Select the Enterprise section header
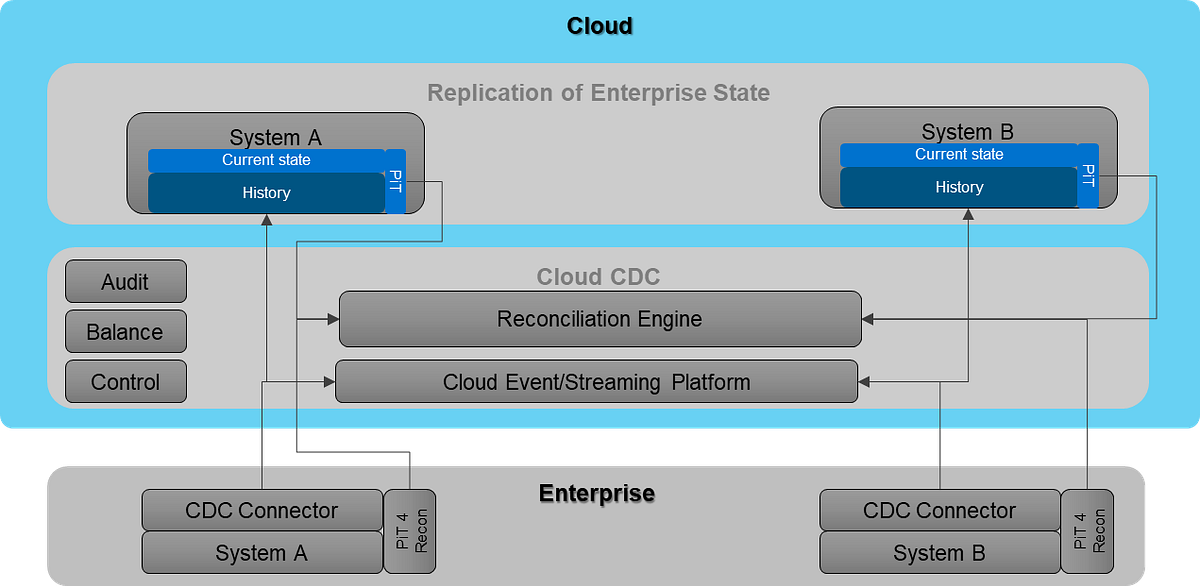Screen dimensions: 1200x586 click(x=597, y=493)
